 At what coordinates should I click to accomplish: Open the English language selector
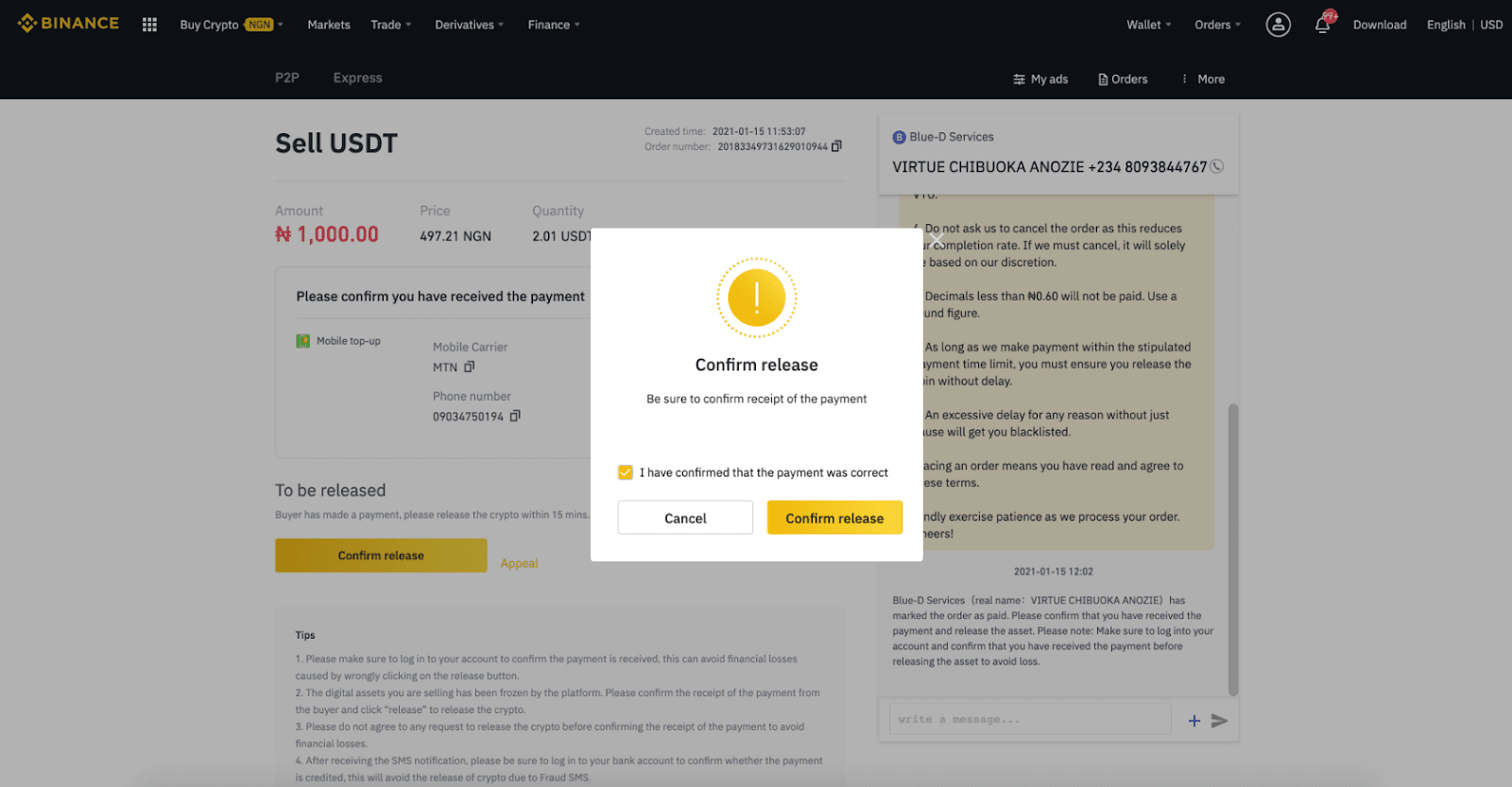pyautogui.click(x=1446, y=25)
